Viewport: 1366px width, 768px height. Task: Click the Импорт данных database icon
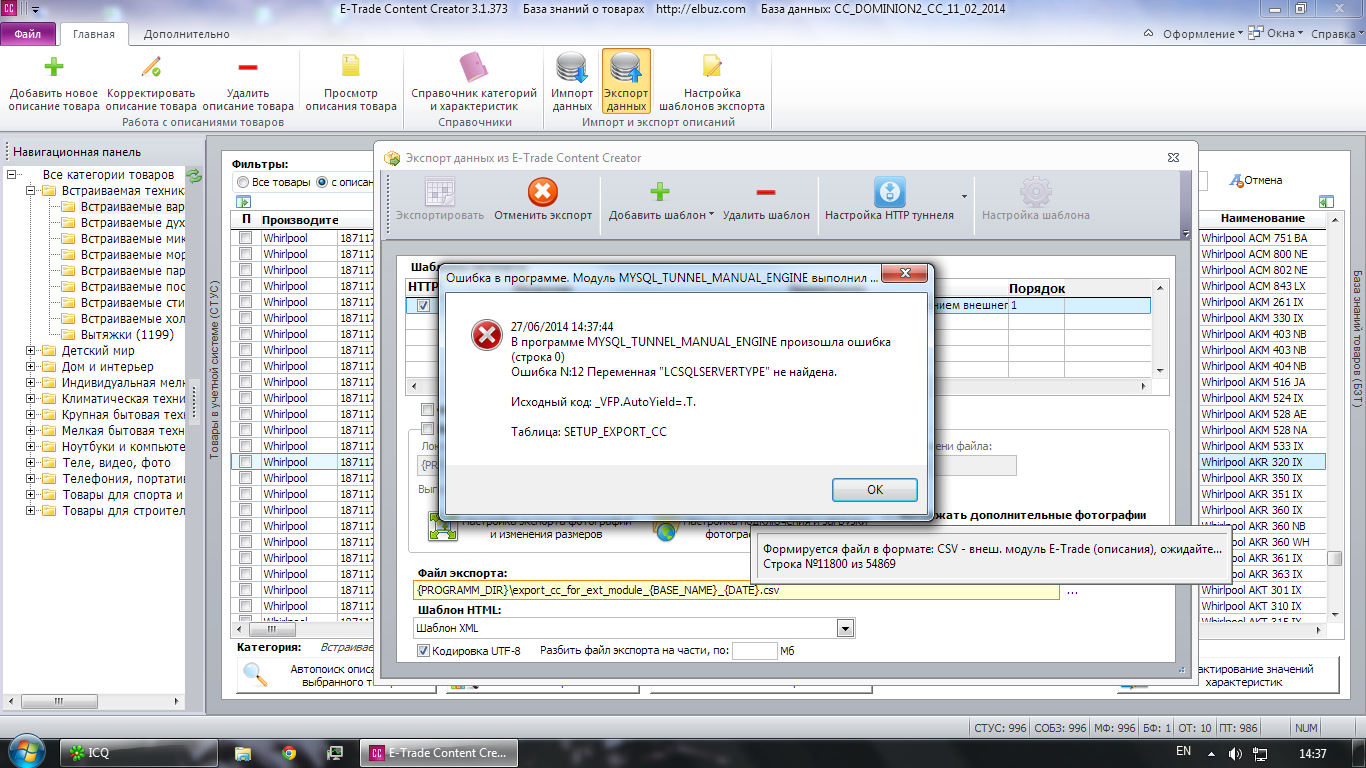pyautogui.click(x=572, y=67)
